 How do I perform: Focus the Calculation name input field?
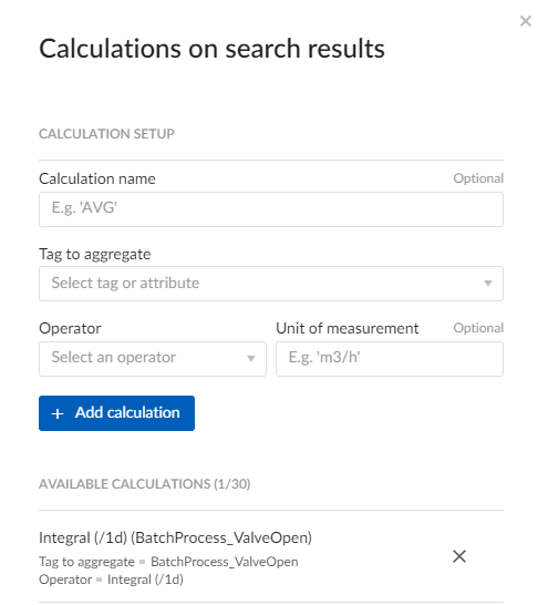271,209
